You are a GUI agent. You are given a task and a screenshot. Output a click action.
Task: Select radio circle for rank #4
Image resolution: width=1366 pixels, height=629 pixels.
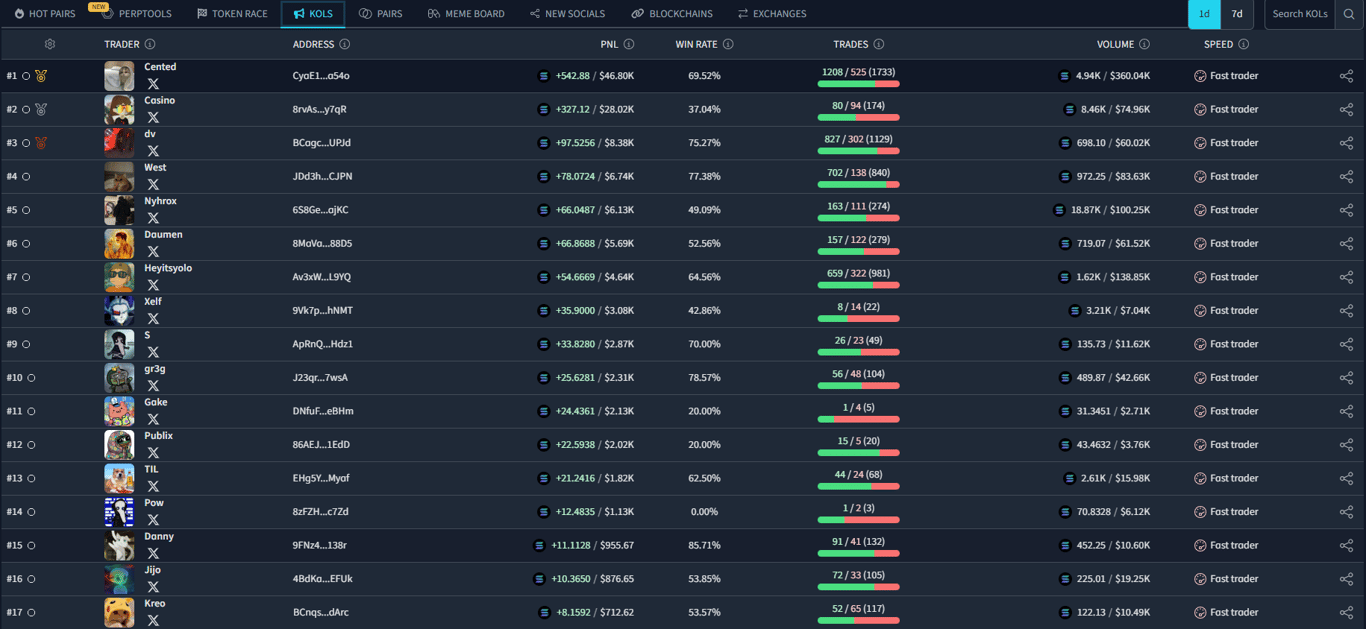[x=26, y=176]
